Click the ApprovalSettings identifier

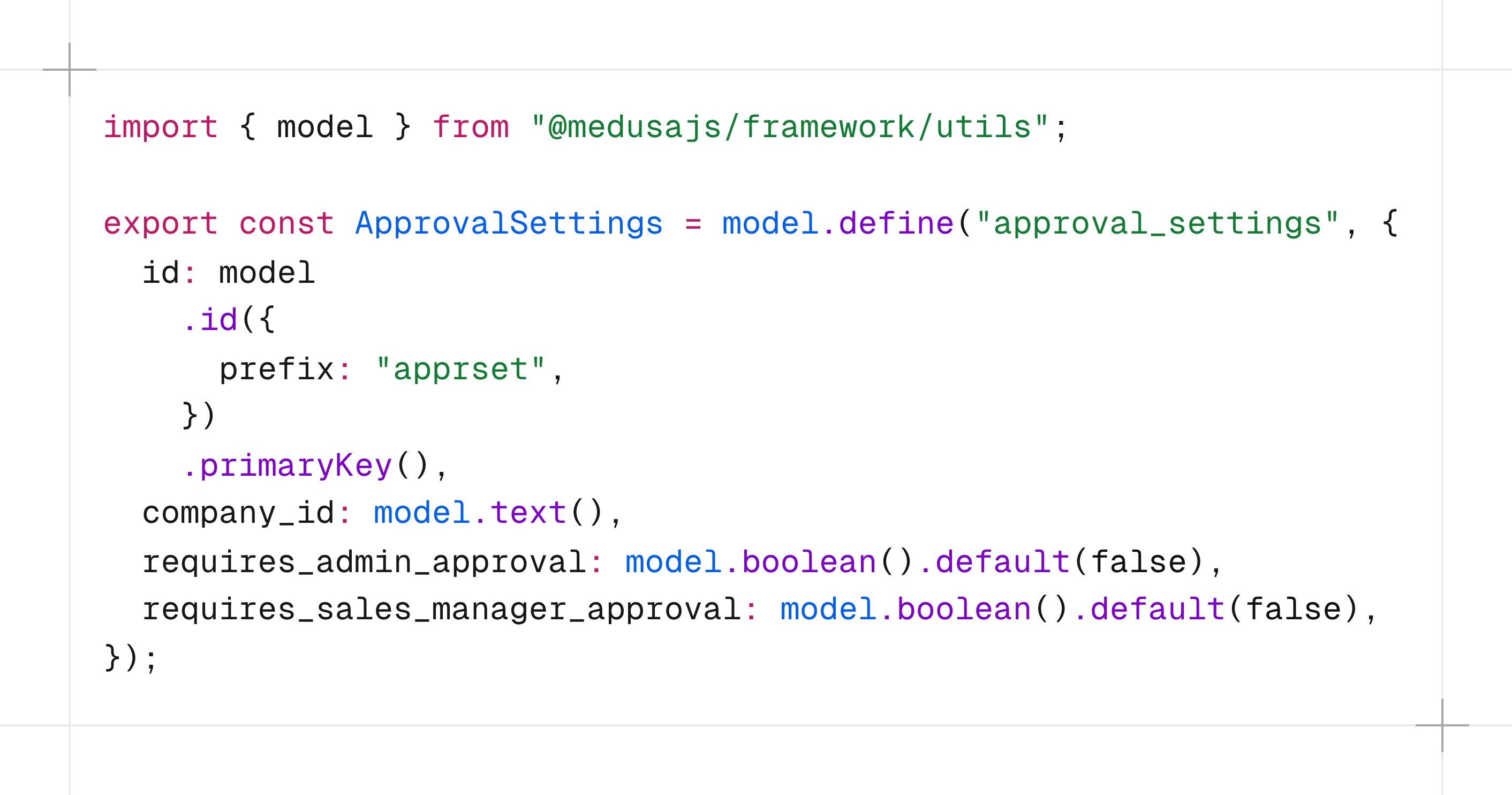coord(509,224)
